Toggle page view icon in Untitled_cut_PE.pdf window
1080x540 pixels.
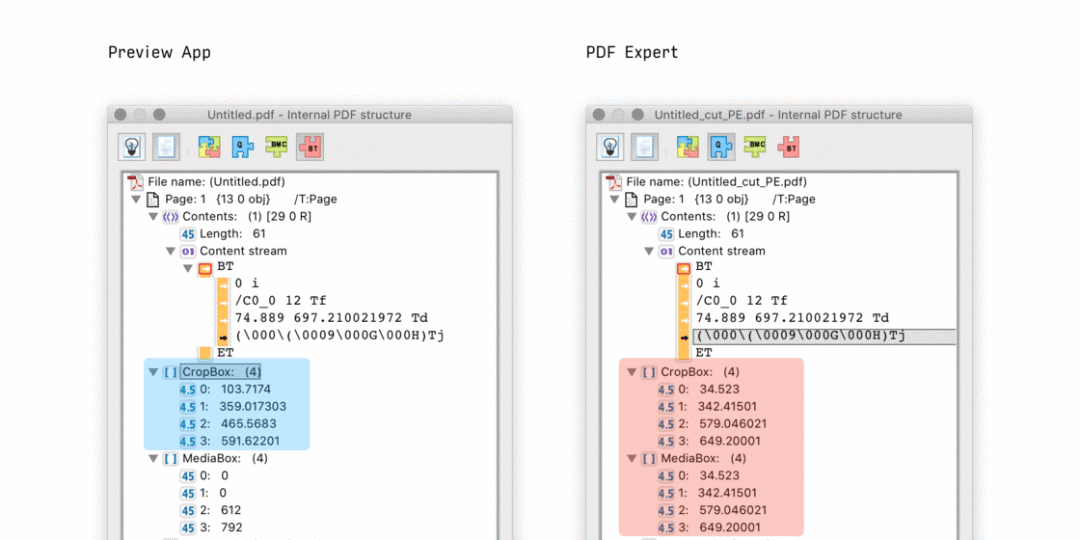pos(644,147)
